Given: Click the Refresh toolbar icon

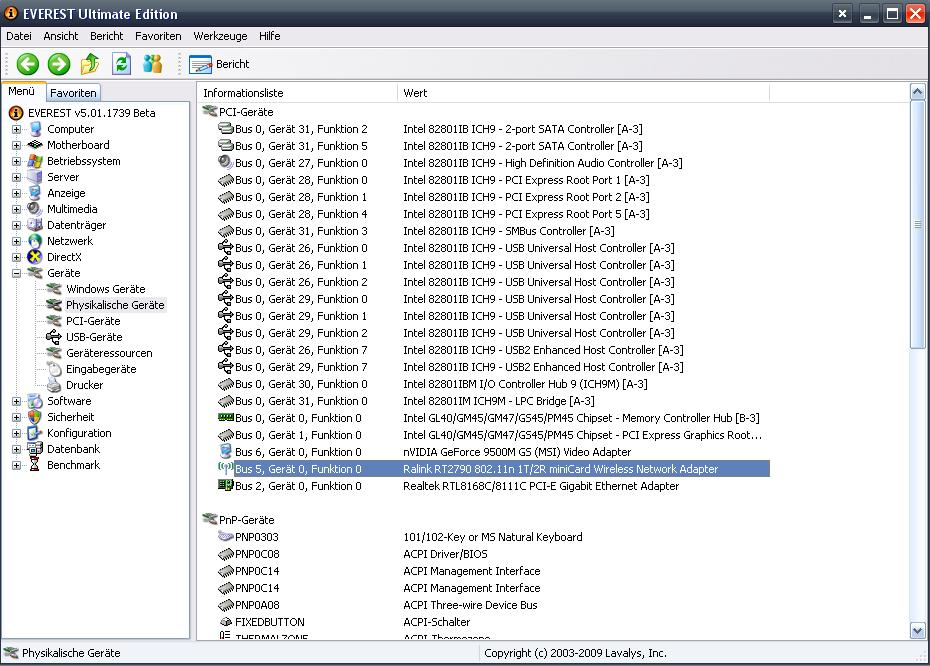Looking at the screenshot, I should tap(122, 64).
